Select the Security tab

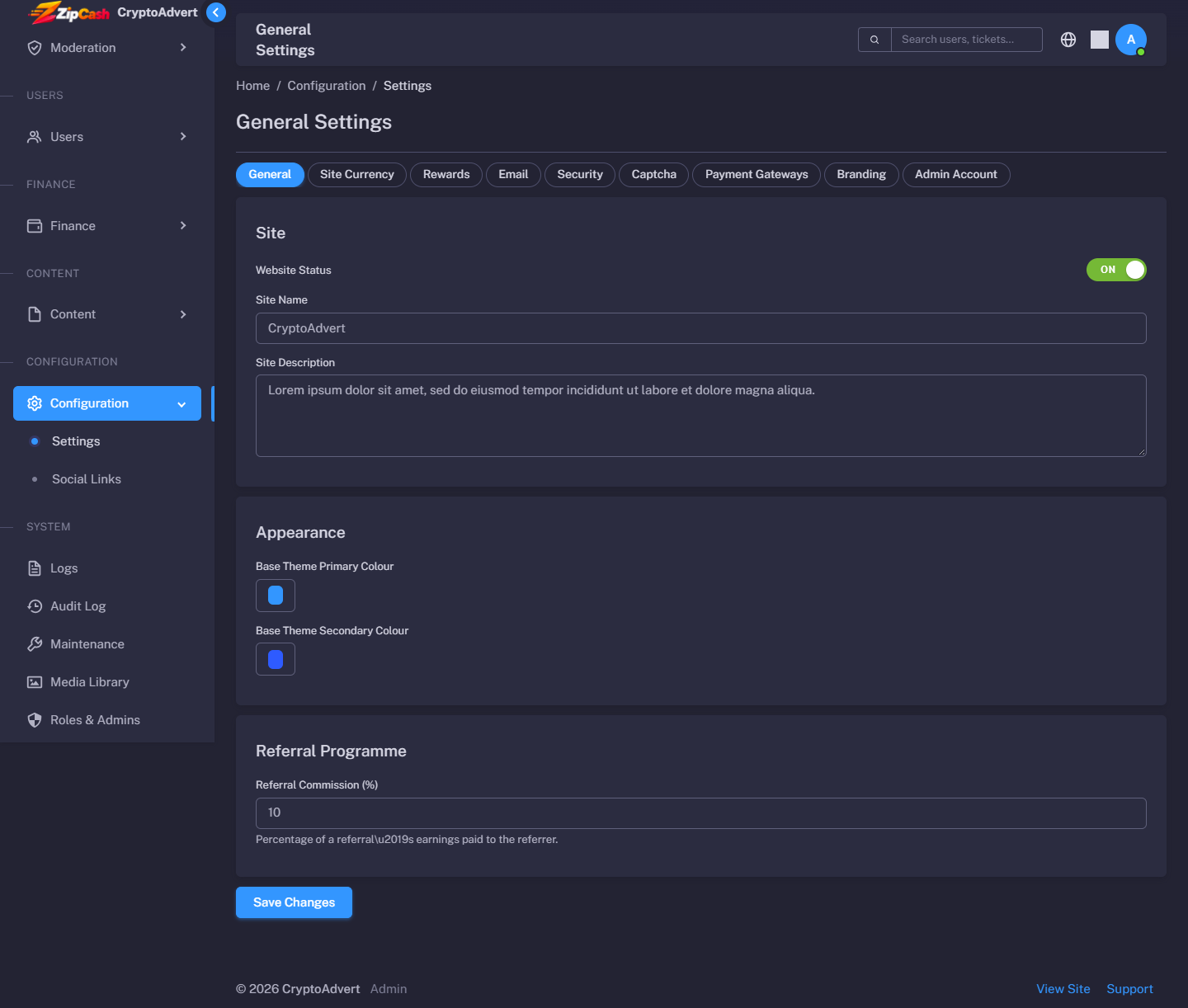(x=580, y=175)
